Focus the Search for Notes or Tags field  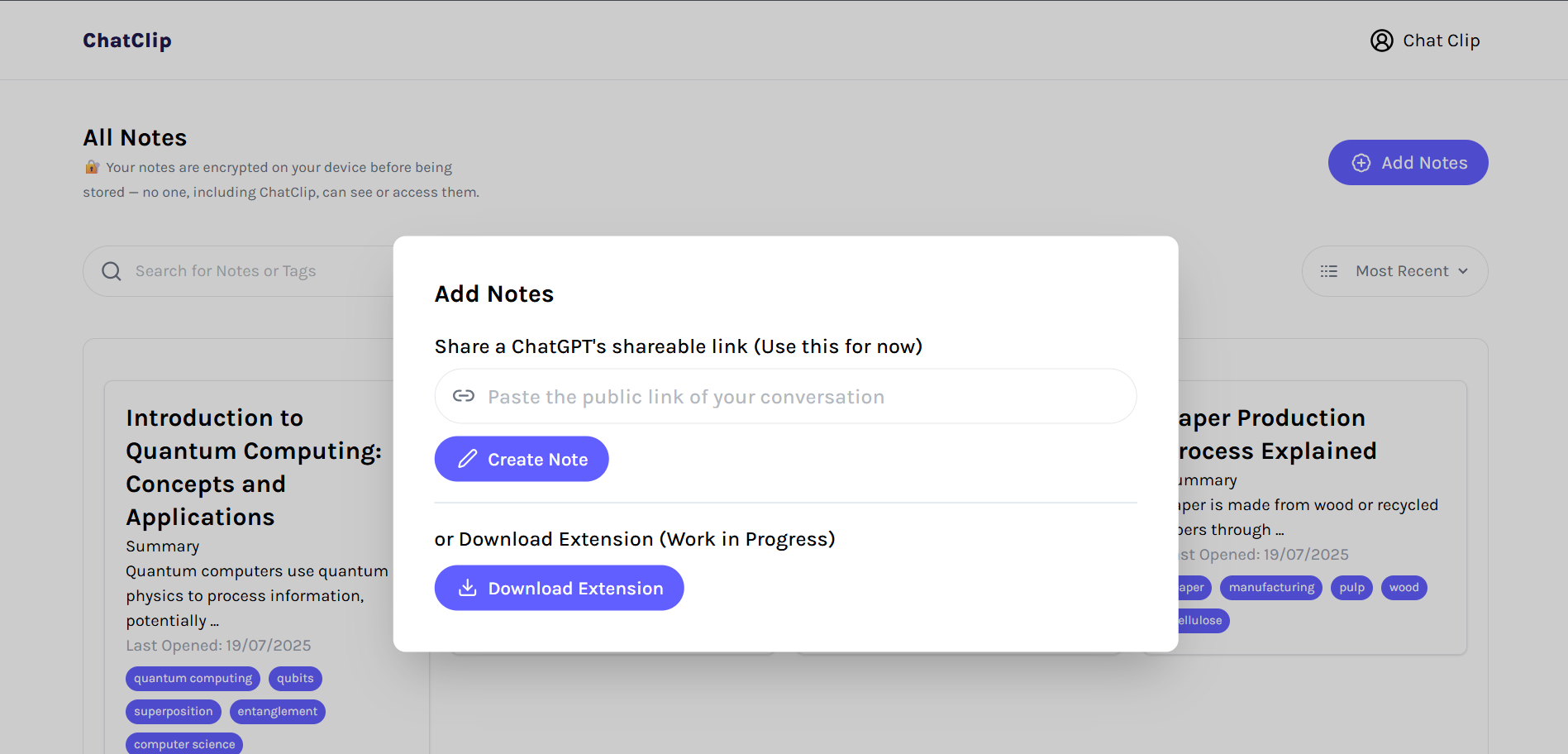[240, 271]
